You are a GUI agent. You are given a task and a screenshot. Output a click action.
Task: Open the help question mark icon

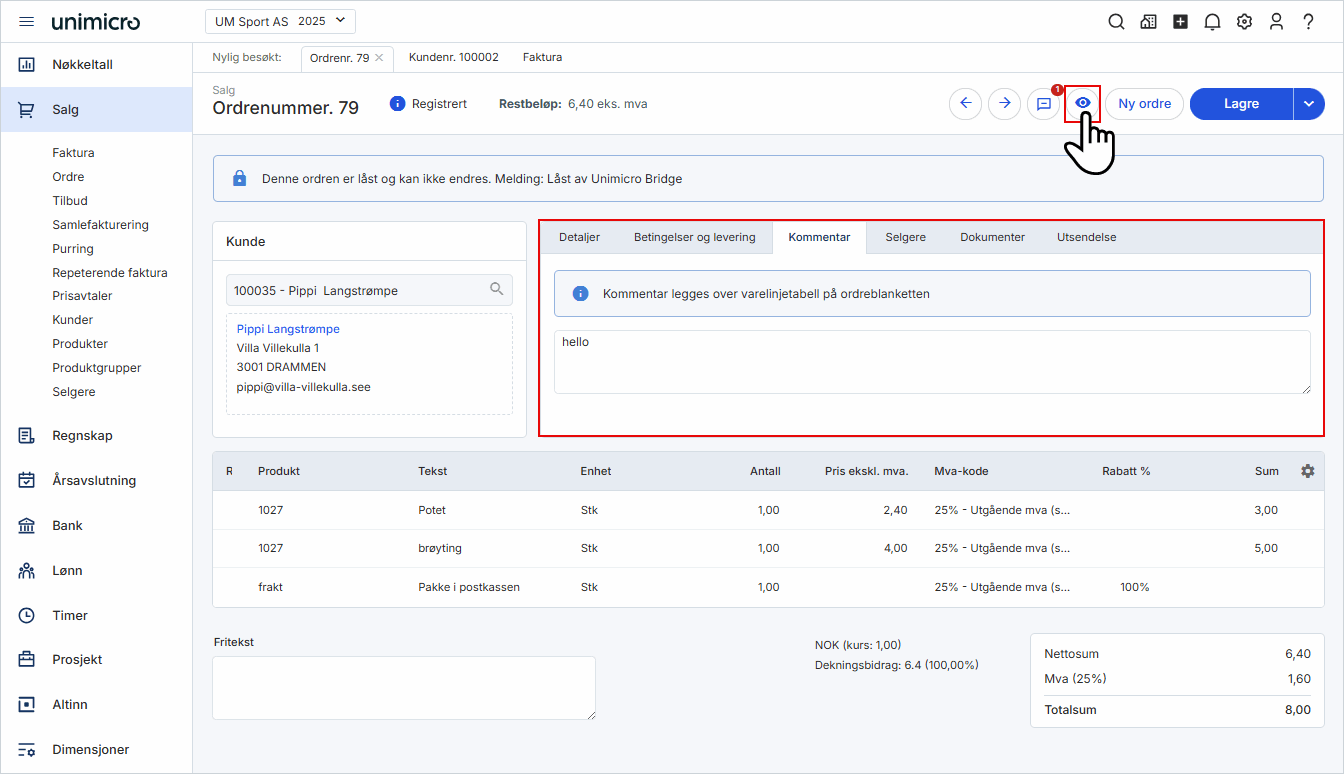point(1308,22)
